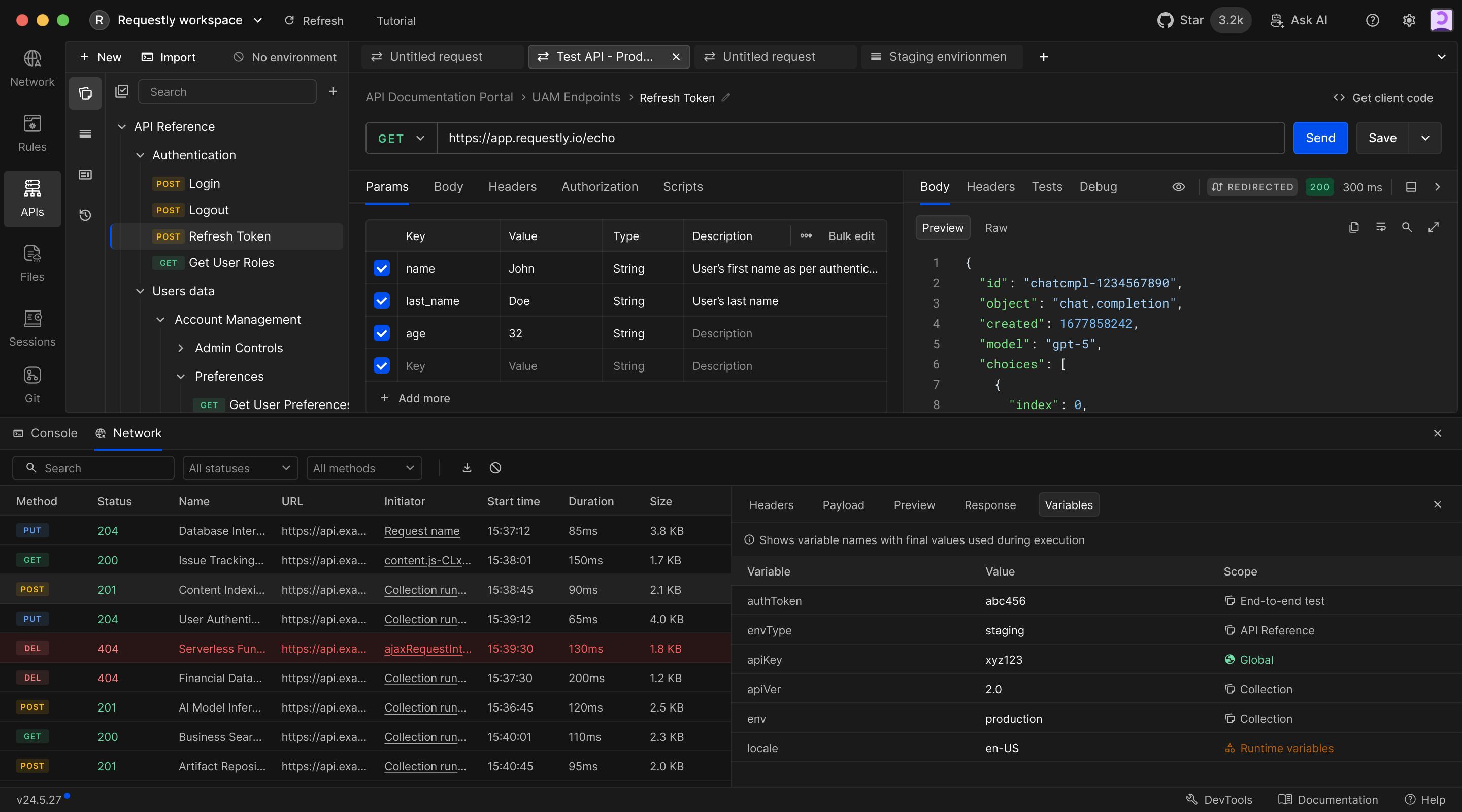The width and height of the screenshot is (1462, 812).
Task: Click the multi-select checklist icon beside Search
Action: 122,91
